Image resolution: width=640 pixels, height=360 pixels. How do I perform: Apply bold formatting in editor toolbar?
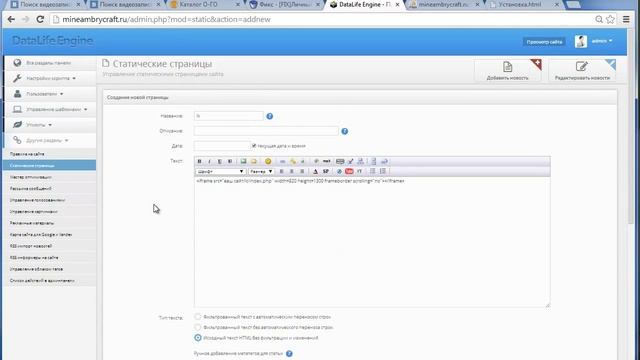click(200, 161)
